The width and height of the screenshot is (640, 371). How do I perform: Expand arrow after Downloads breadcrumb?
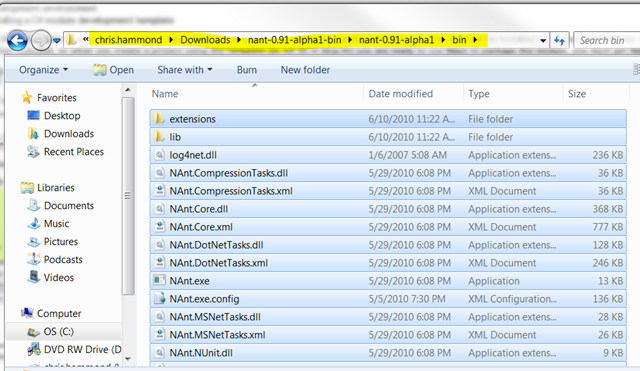tap(239, 40)
